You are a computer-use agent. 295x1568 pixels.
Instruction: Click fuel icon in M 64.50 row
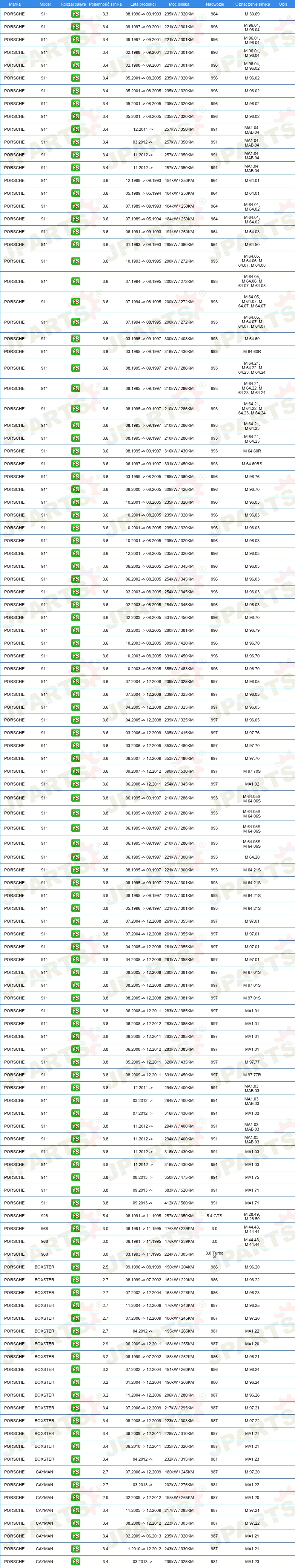(x=75, y=245)
